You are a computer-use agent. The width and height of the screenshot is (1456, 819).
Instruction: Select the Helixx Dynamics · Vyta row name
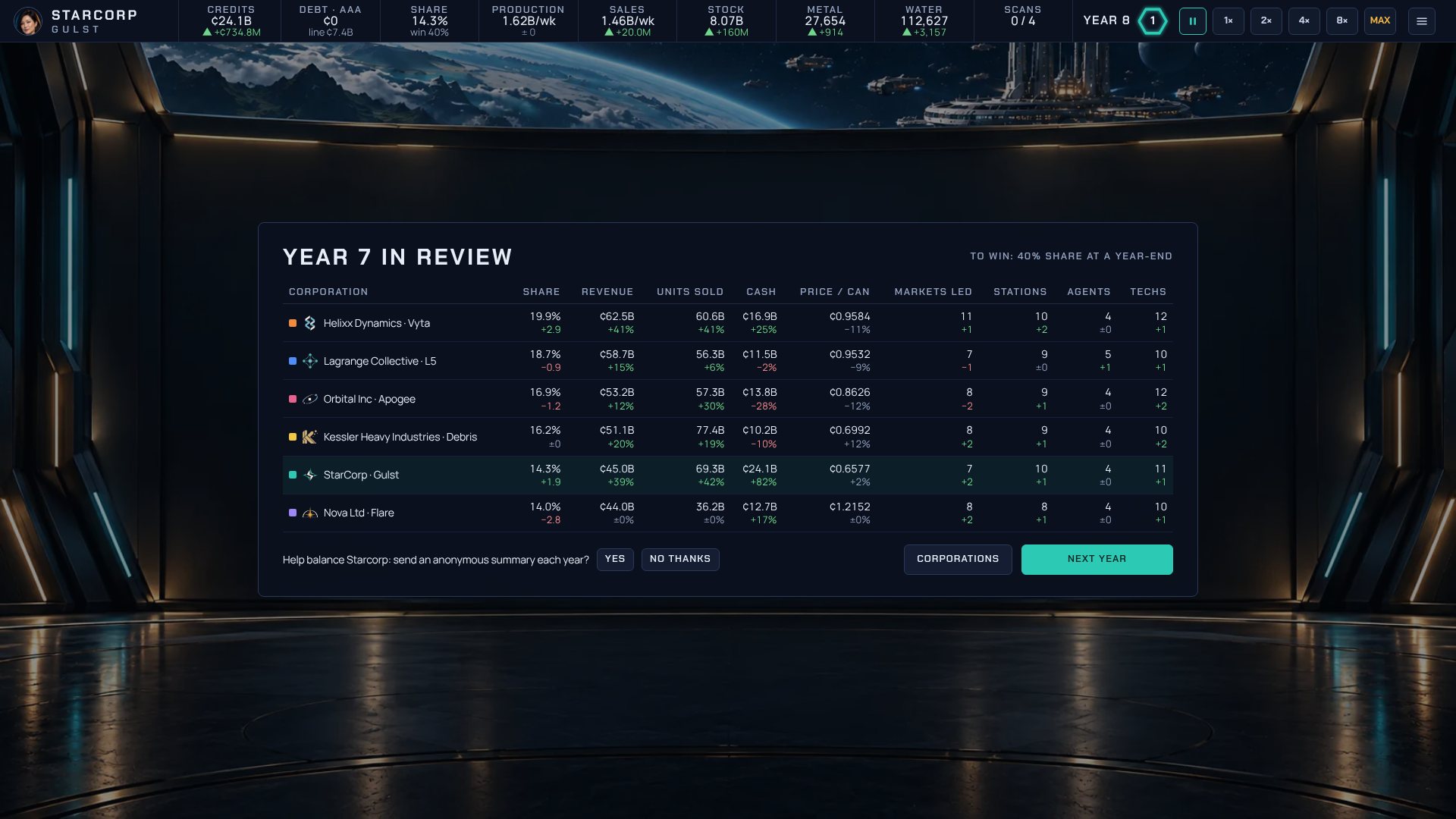tap(377, 324)
